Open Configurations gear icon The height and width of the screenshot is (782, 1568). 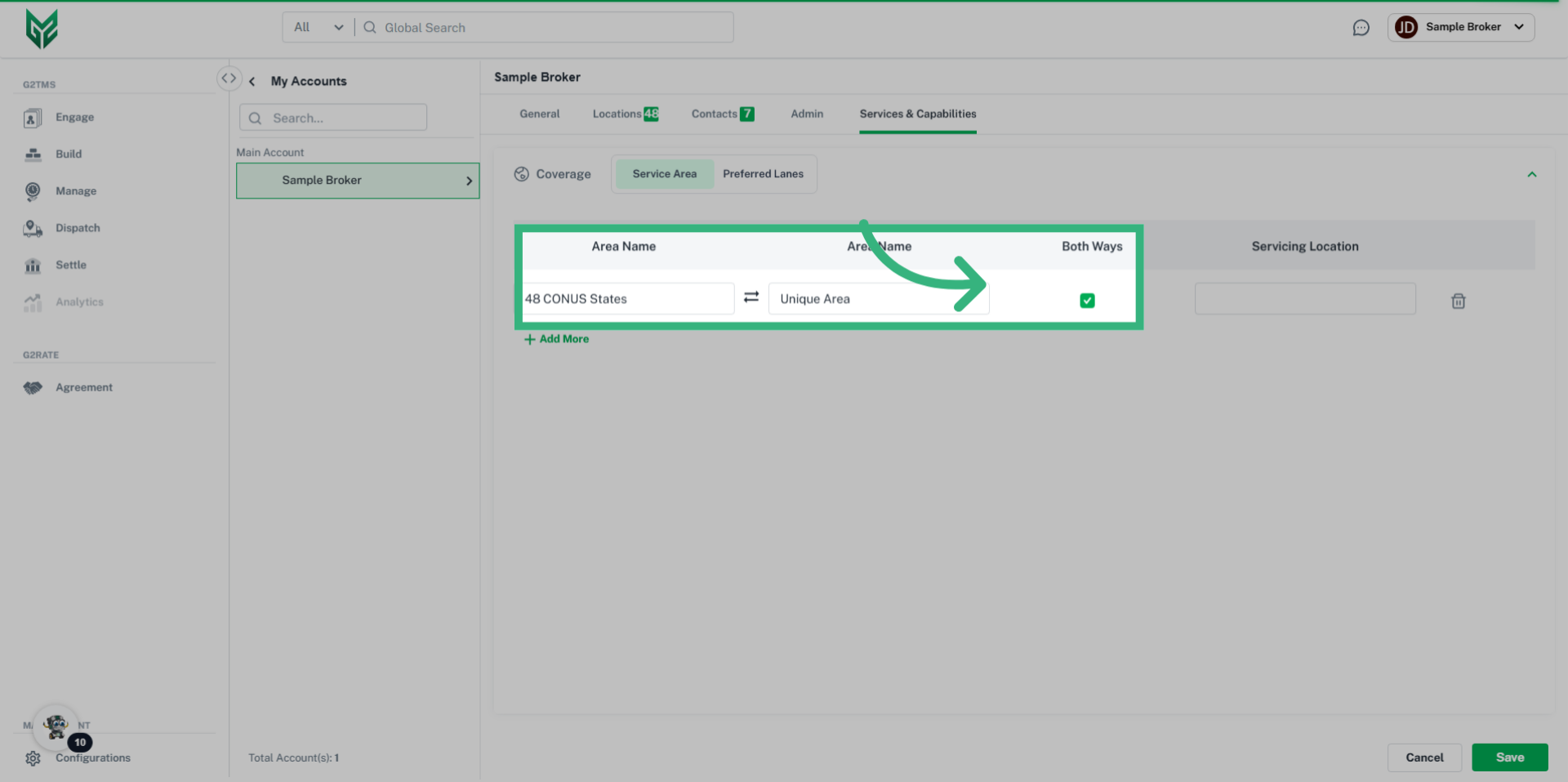33,758
